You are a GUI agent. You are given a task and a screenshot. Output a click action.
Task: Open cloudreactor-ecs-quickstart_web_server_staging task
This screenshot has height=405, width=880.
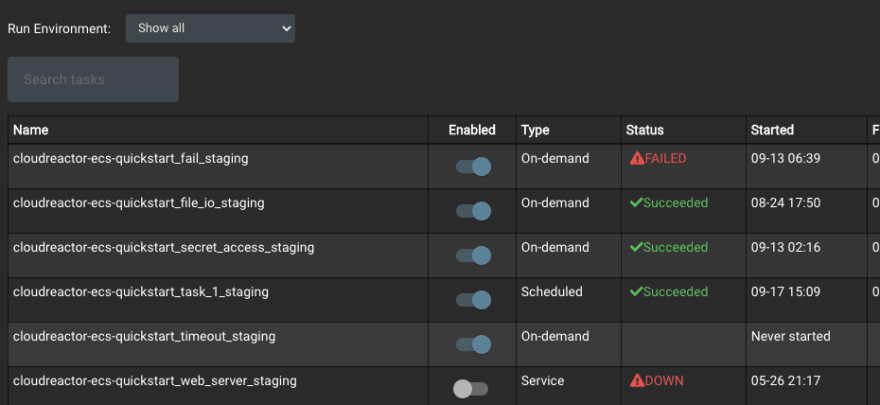pyautogui.click(x=155, y=381)
